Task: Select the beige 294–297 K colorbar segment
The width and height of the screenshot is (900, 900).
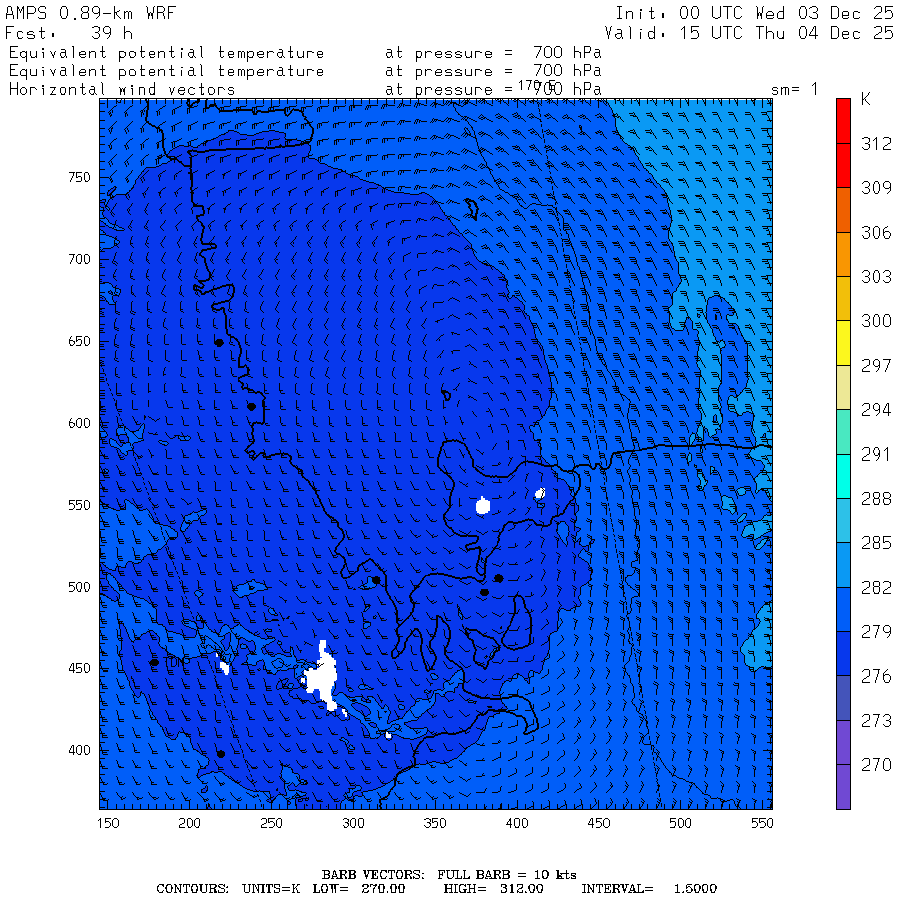Action: point(843,387)
